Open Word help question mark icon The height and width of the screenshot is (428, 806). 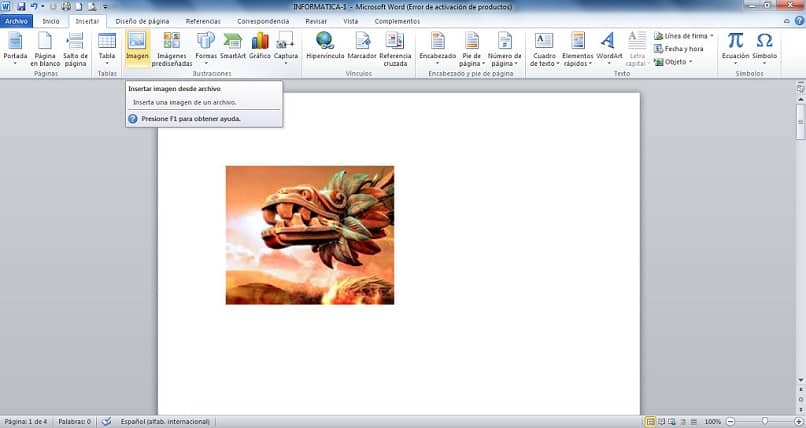tap(799, 21)
